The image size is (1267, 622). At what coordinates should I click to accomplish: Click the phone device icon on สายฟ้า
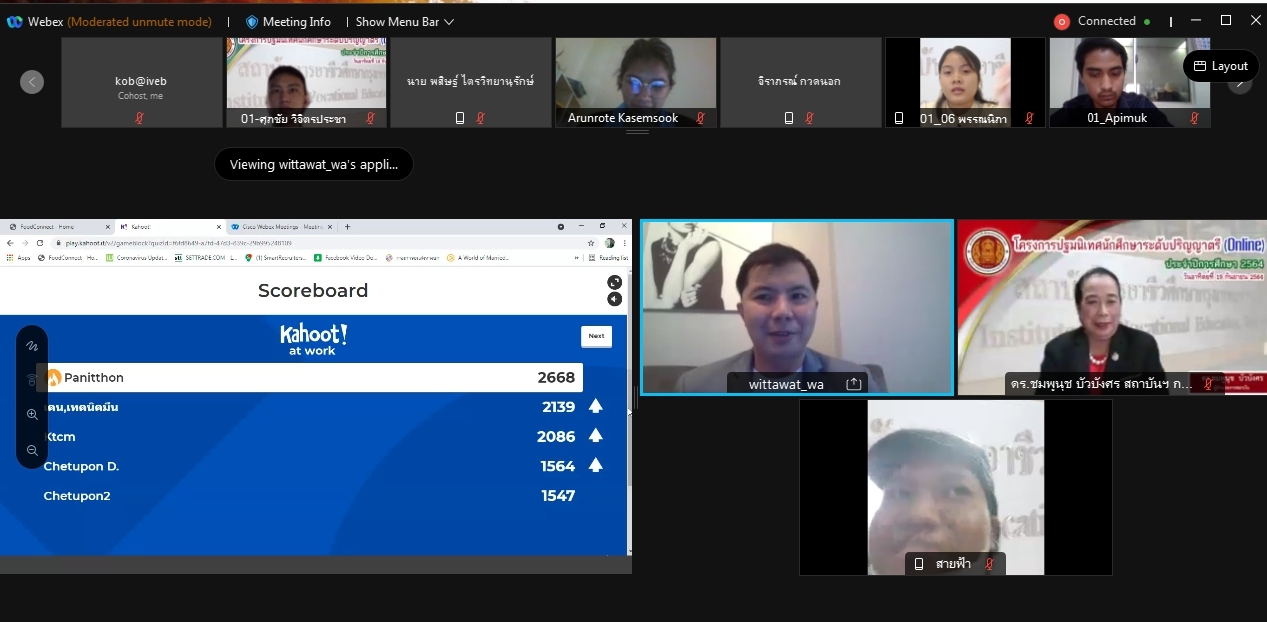pos(919,564)
